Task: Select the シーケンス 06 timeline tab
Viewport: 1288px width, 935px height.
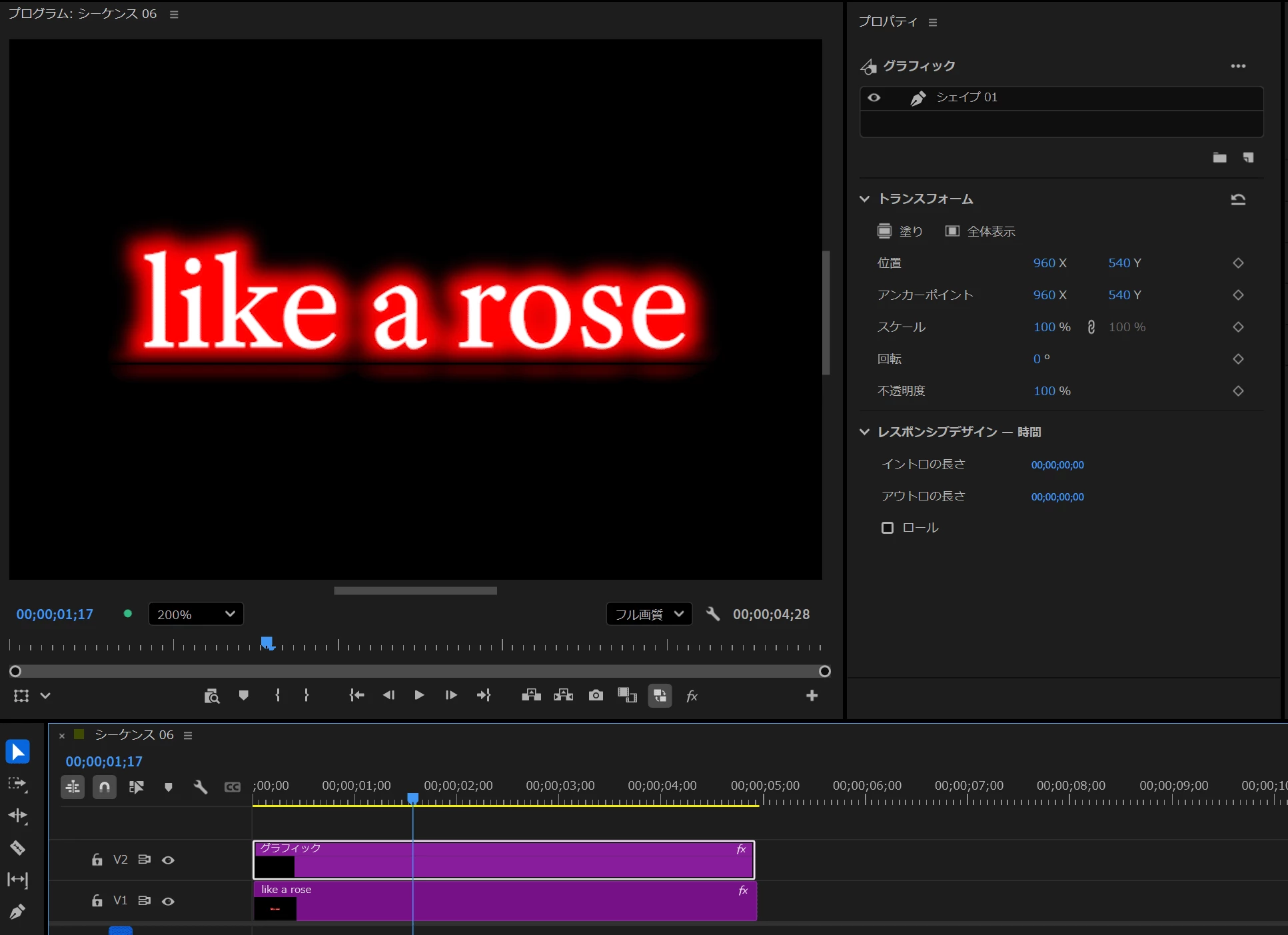Action: pyautogui.click(x=134, y=734)
